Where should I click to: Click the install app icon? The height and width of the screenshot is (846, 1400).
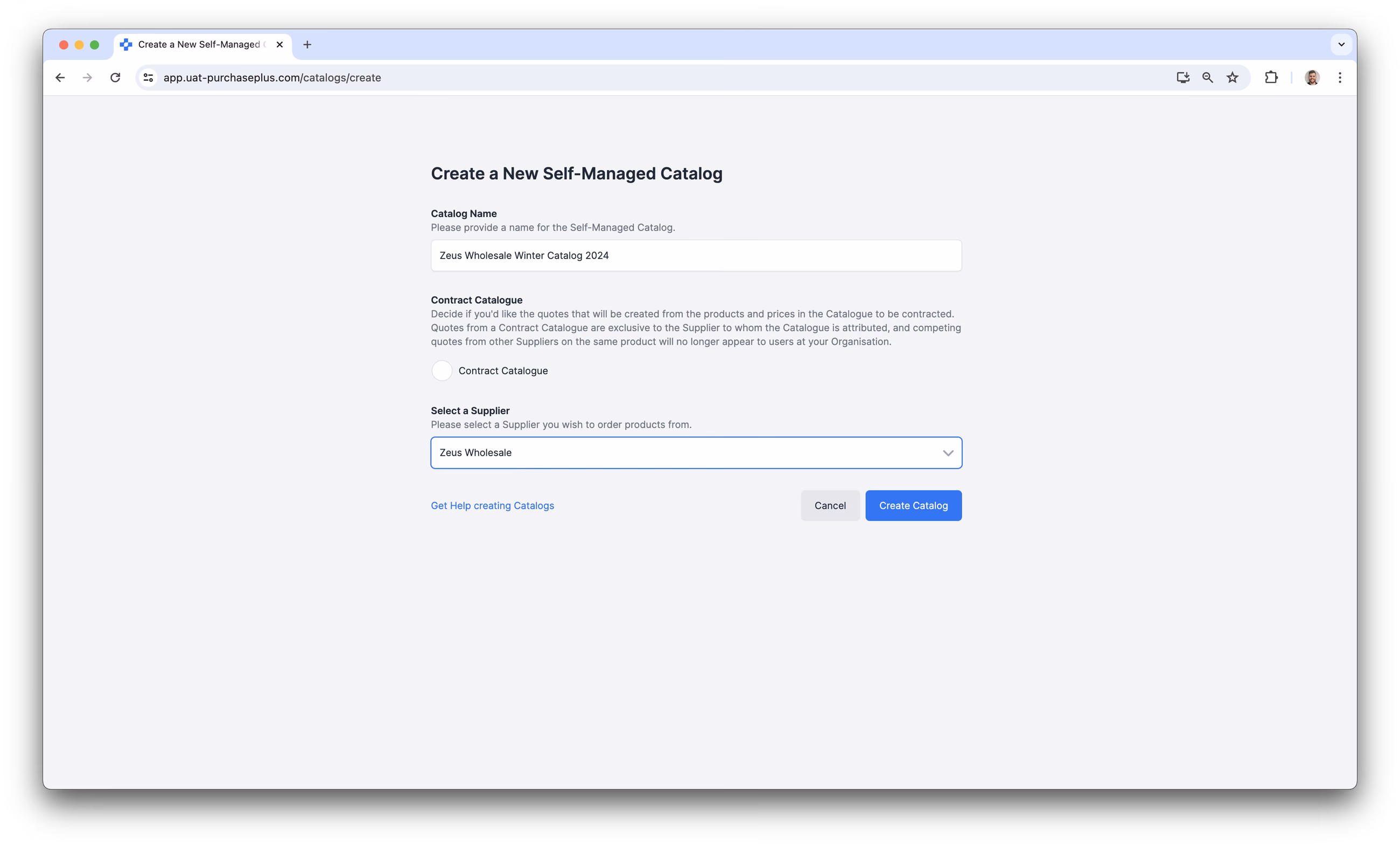click(x=1182, y=78)
